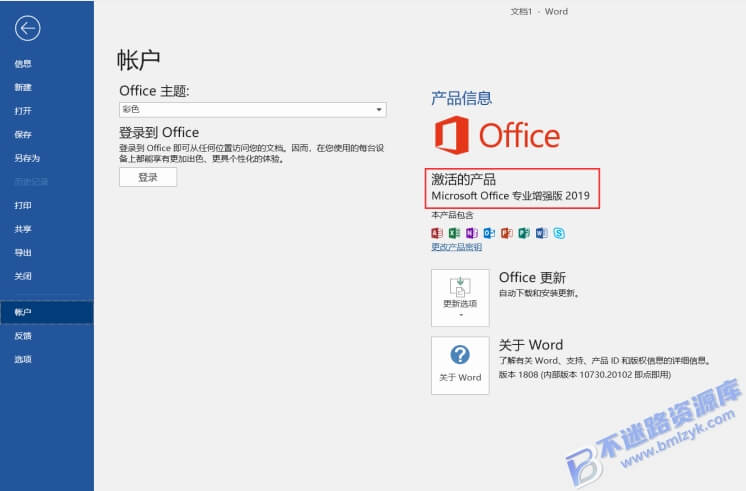Open 选项 in the sidebar
This screenshot has height=491, width=746.
pos(23,359)
